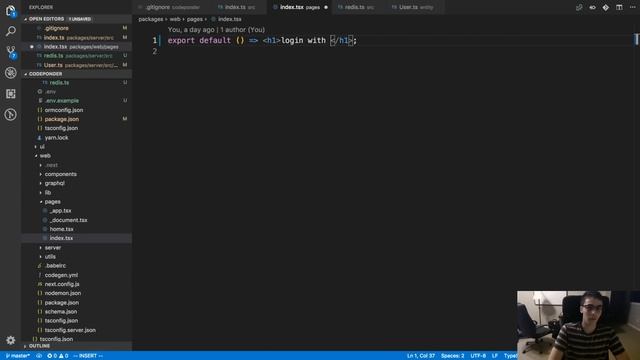The height and width of the screenshot is (360, 640).
Task: Collapse the CODEPONDER folder section
Action: [77, 74]
